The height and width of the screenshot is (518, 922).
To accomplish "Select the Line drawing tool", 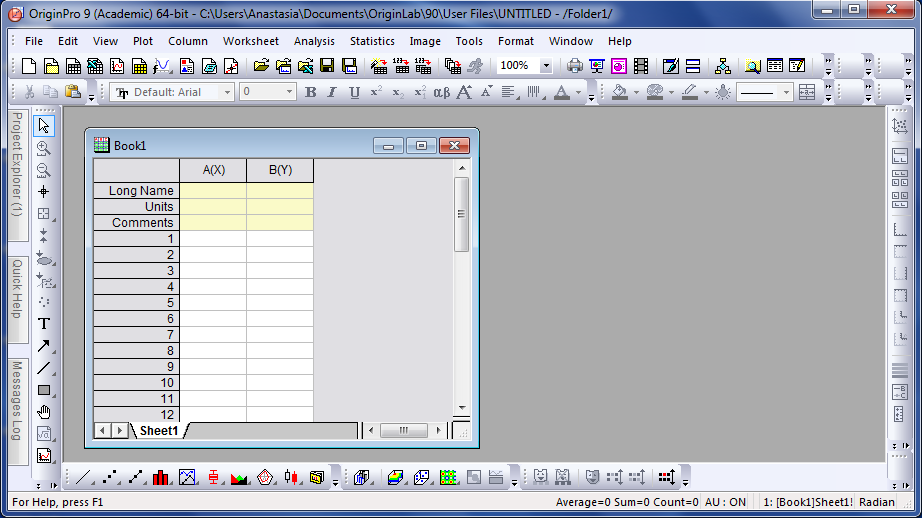I will click(44, 368).
